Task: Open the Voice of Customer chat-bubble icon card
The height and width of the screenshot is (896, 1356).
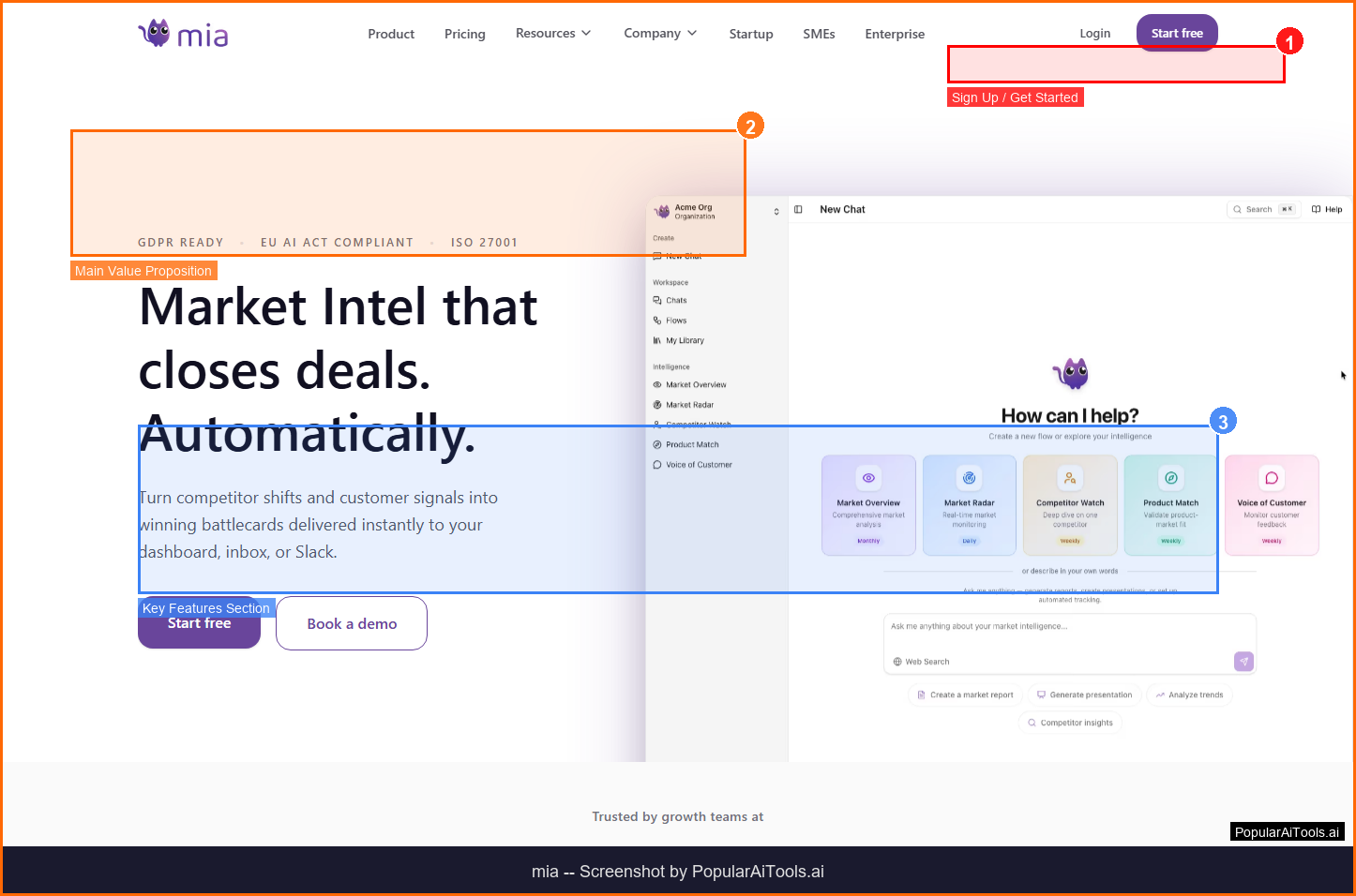Action: [1271, 478]
